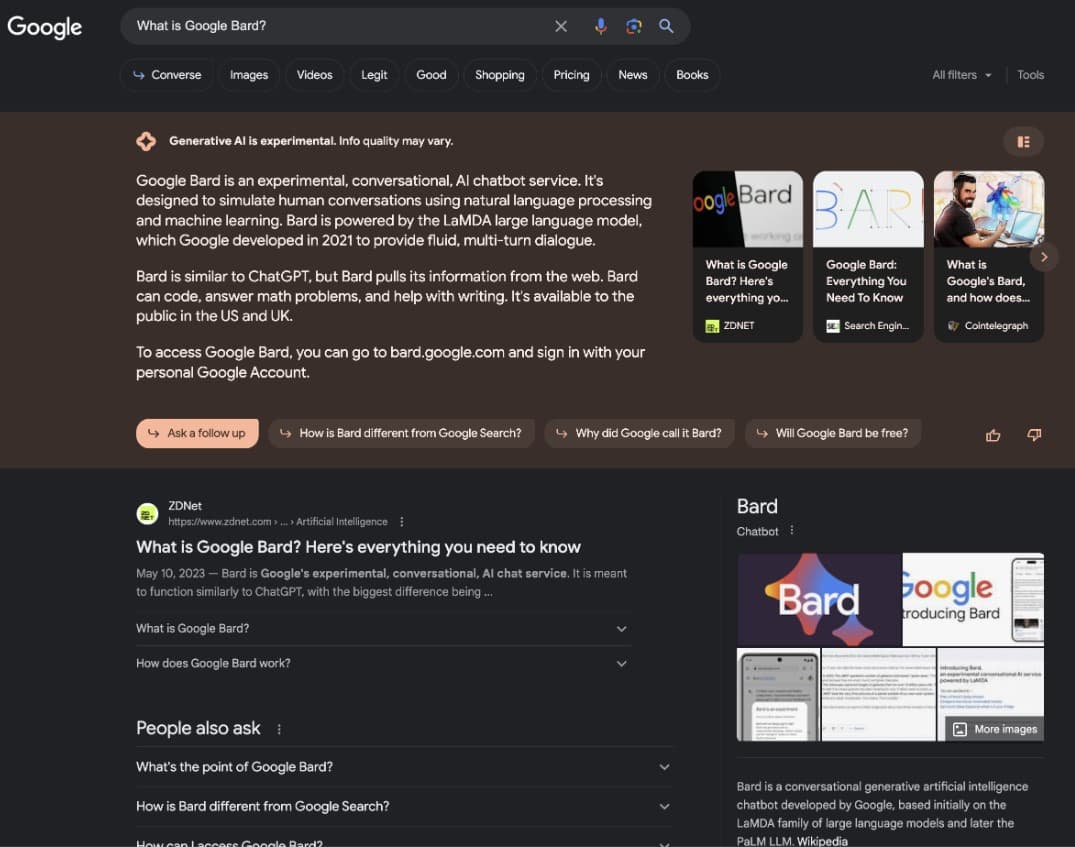Expand How is Bard different question in People also ask

point(403,806)
